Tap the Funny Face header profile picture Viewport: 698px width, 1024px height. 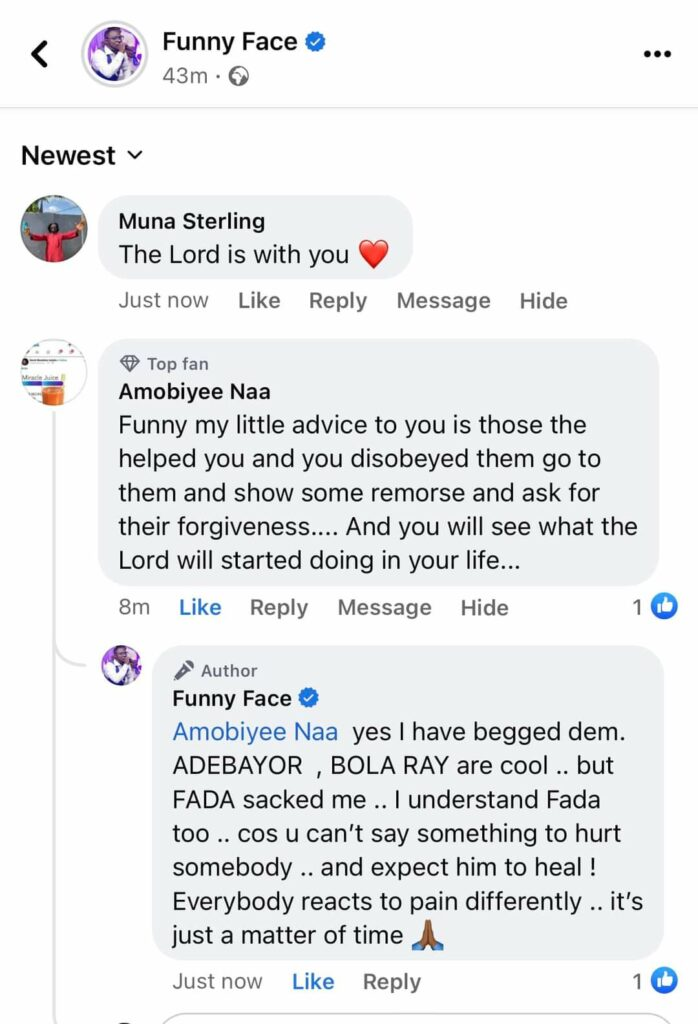[x=114, y=54]
